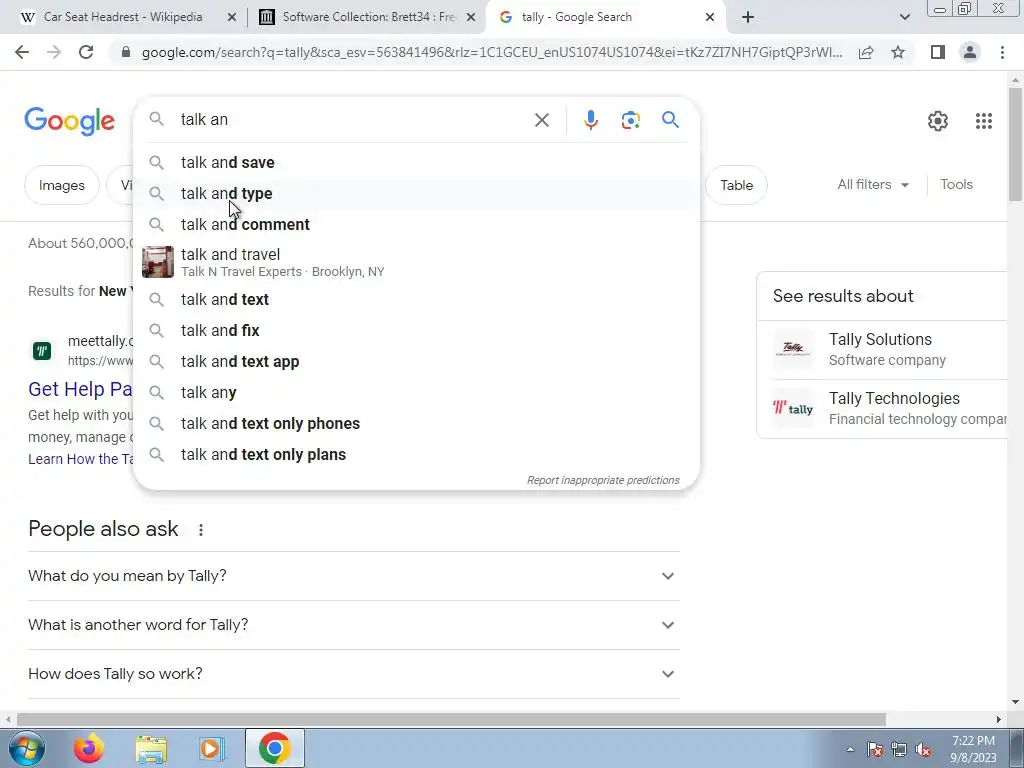Choose suggestion "talk and type"
Image resolution: width=1024 pixels, height=768 pixels.
(x=416, y=193)
